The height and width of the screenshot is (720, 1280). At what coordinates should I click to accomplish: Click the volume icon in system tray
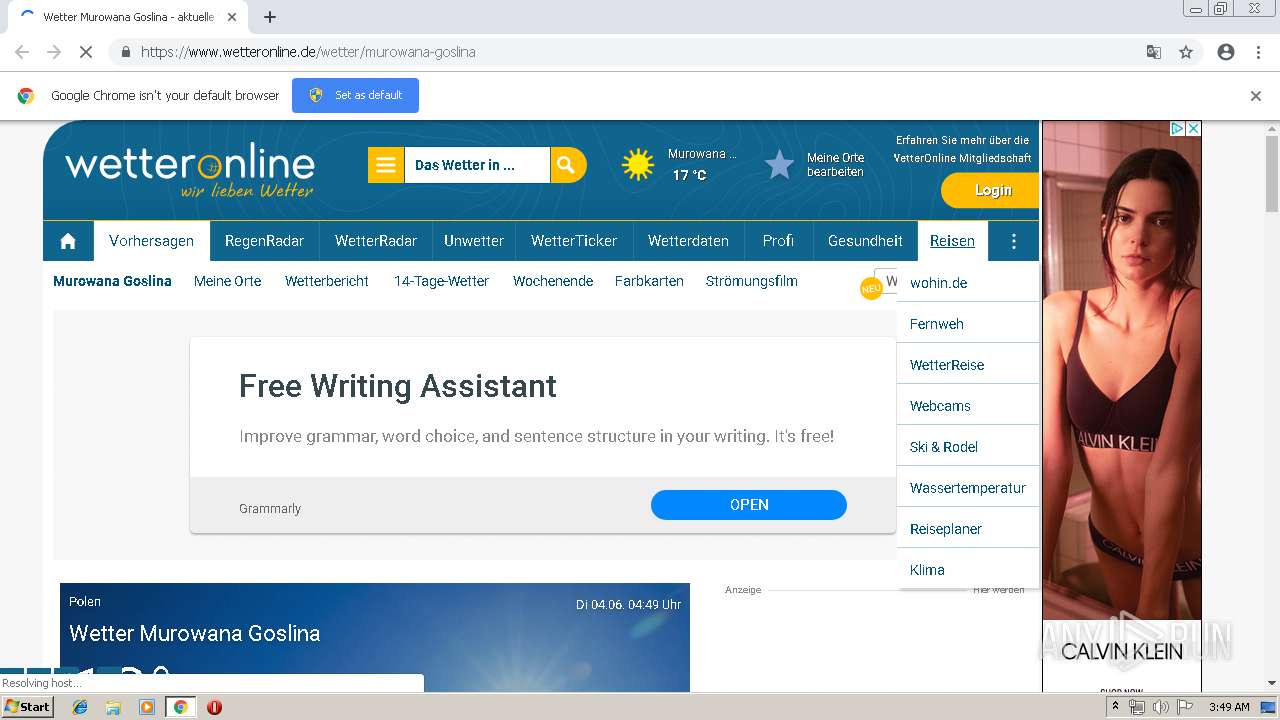pos(1161,707)
